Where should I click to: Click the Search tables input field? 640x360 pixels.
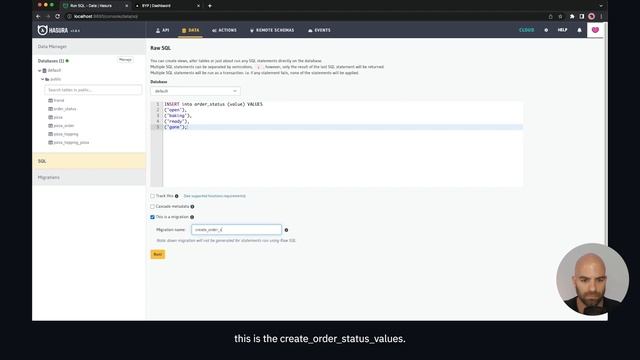93,90
